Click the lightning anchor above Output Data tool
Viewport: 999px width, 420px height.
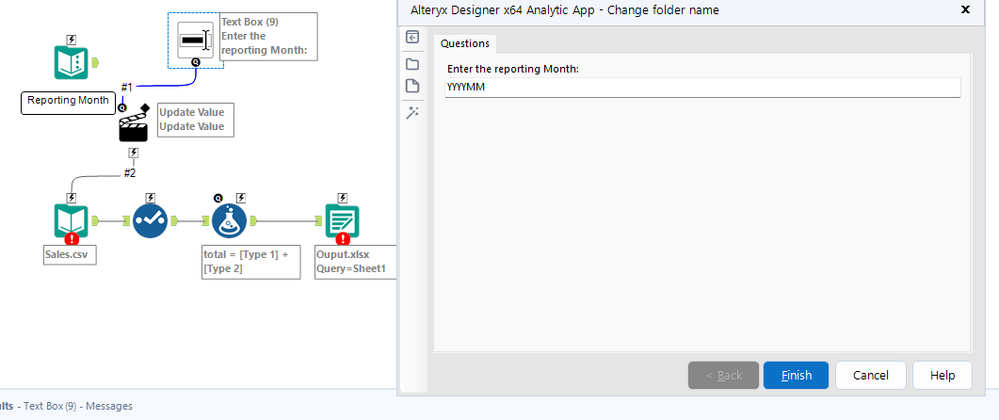(x=342, y=198)
